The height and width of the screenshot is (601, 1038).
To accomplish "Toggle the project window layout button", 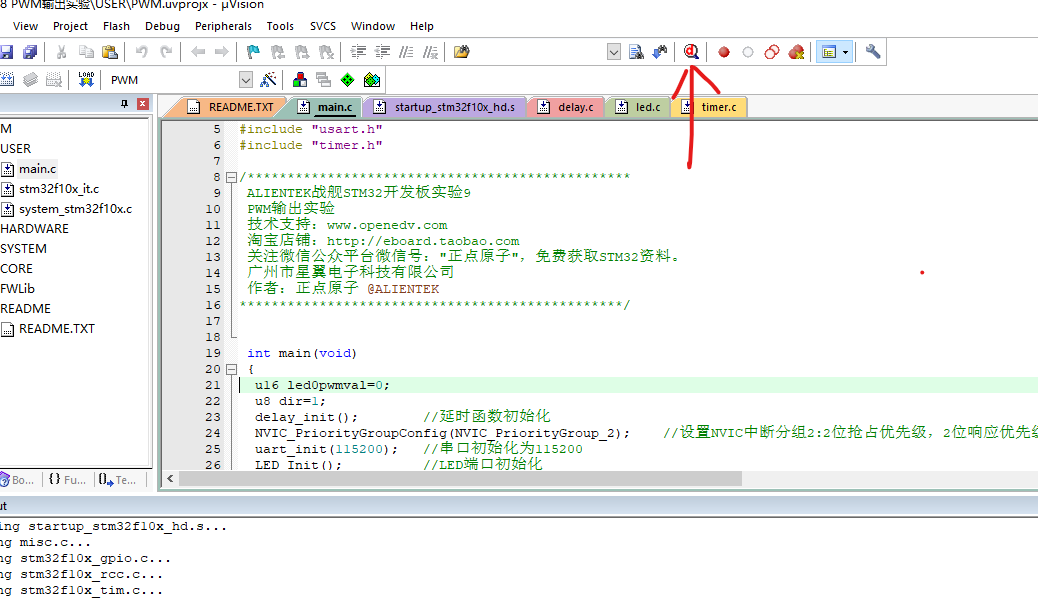I will coord(828,52).
